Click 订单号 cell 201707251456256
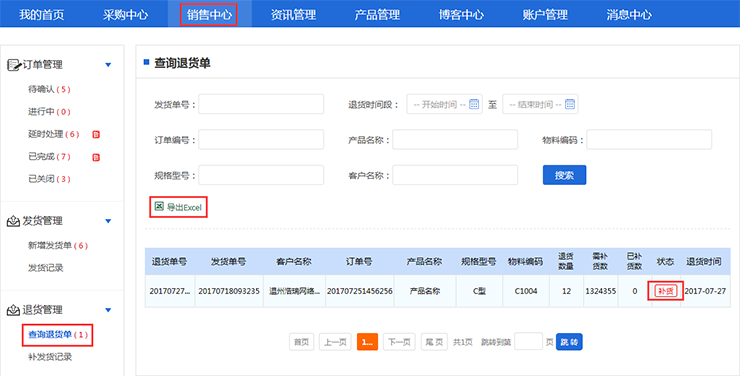Screen dimensions: 740x376 360,291
